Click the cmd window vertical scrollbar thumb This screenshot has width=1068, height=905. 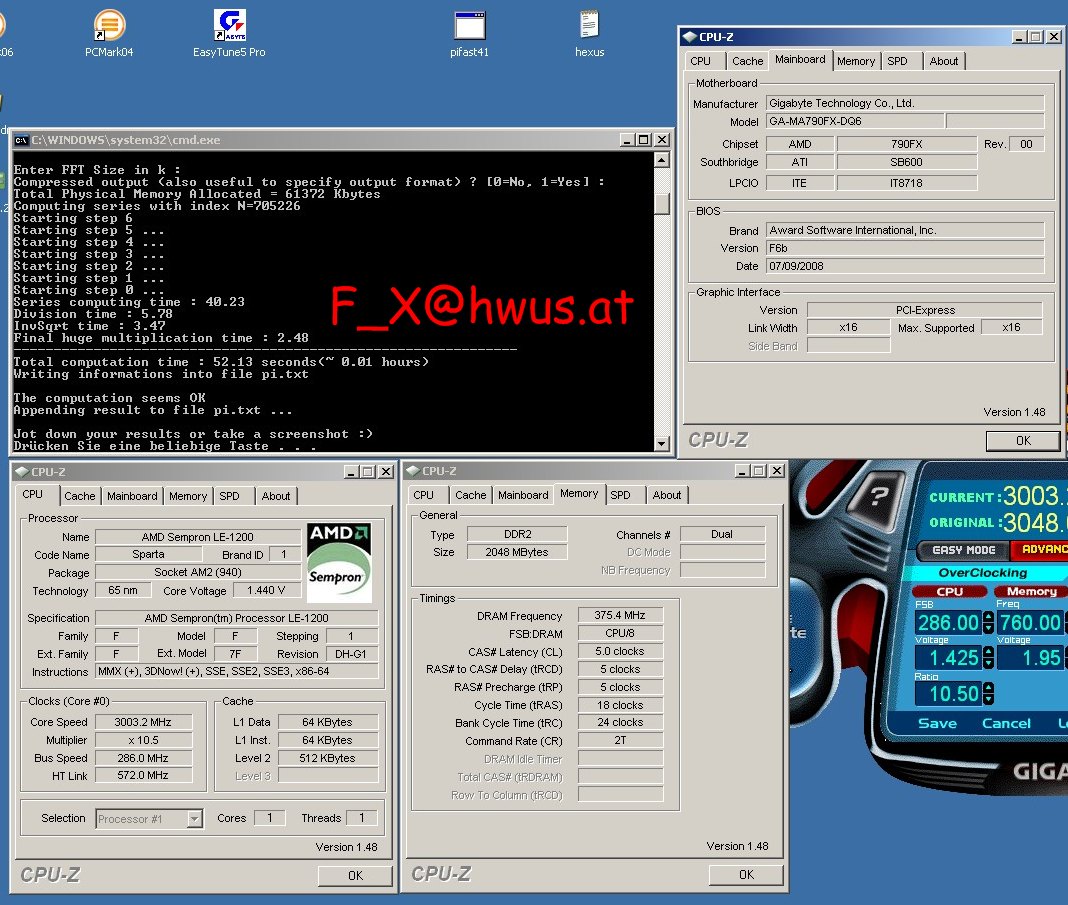tap(661, 203)
